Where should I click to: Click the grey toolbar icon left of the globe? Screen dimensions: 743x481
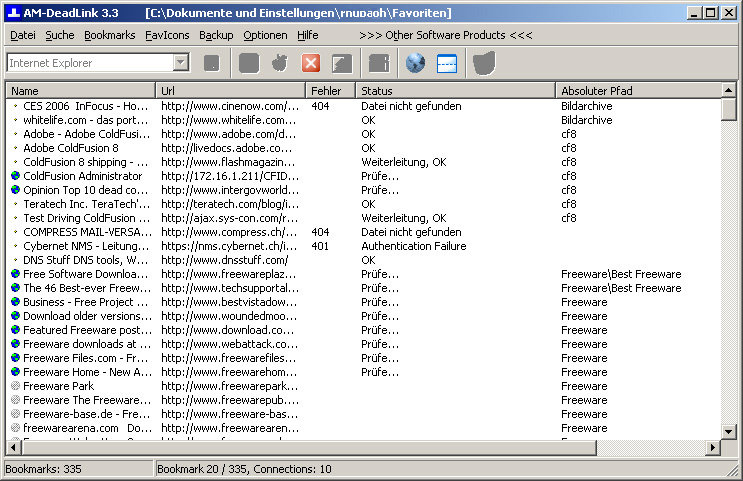click(x=379, y=64)
